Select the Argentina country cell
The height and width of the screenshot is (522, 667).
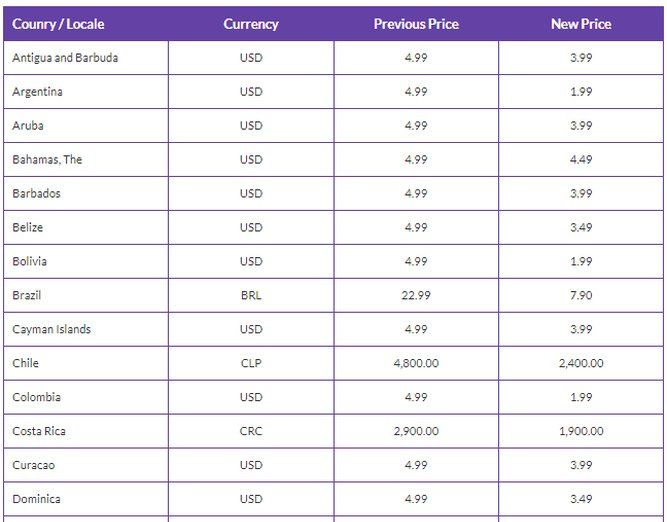click(x=37, y=92)
